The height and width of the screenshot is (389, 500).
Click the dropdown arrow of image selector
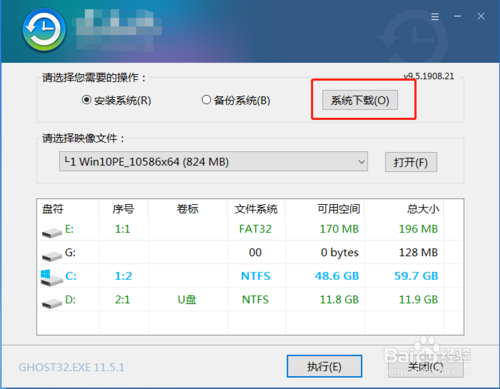pos(361,162)
